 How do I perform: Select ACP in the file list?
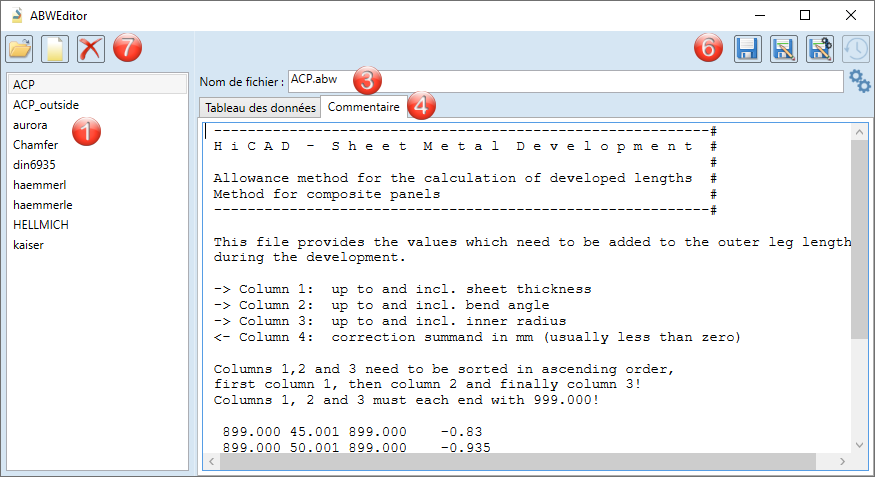tap(98, 84)
